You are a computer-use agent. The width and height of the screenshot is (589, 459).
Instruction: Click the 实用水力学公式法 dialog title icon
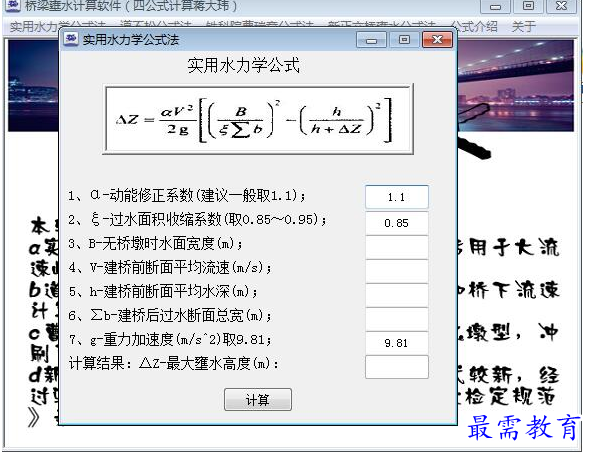71,39
